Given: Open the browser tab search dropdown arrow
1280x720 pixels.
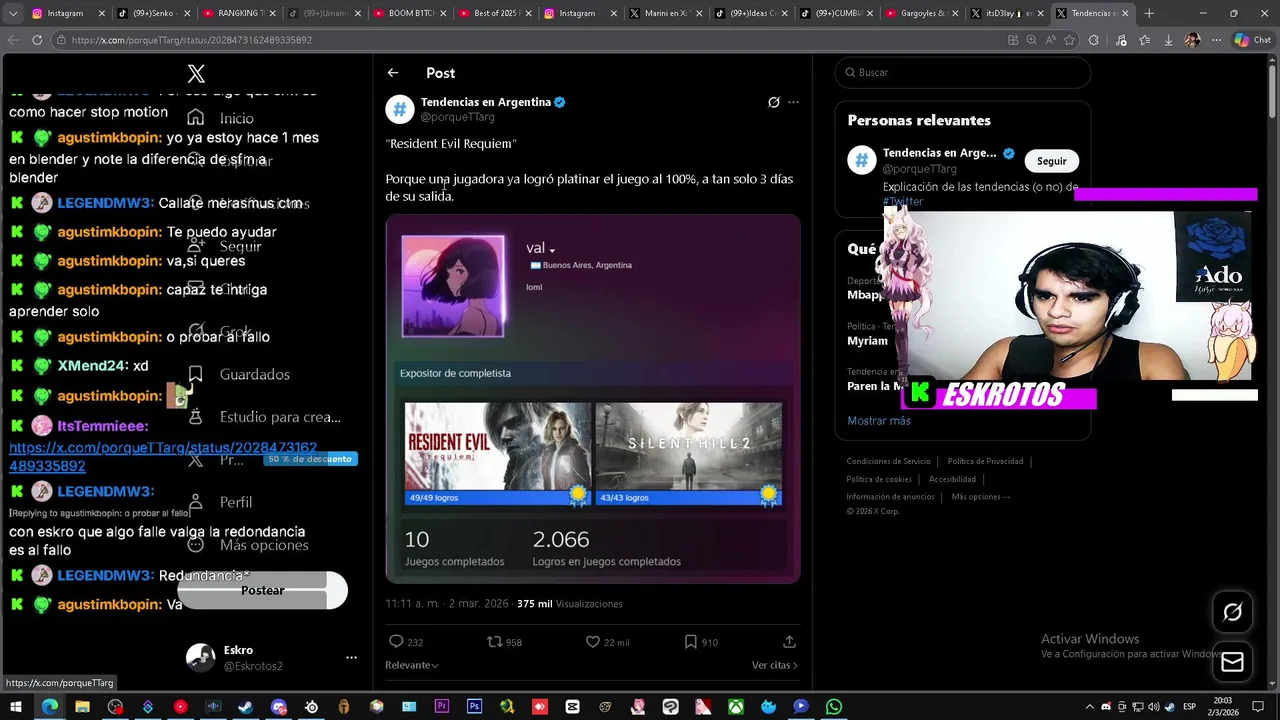Looking at the screenshot, I should click(13, 13).
